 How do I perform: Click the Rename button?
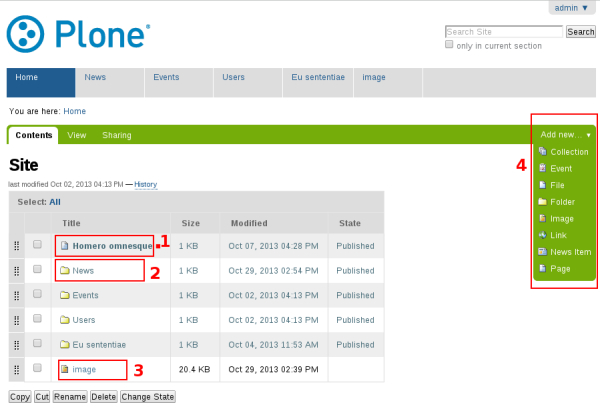(x=70, y=397)
